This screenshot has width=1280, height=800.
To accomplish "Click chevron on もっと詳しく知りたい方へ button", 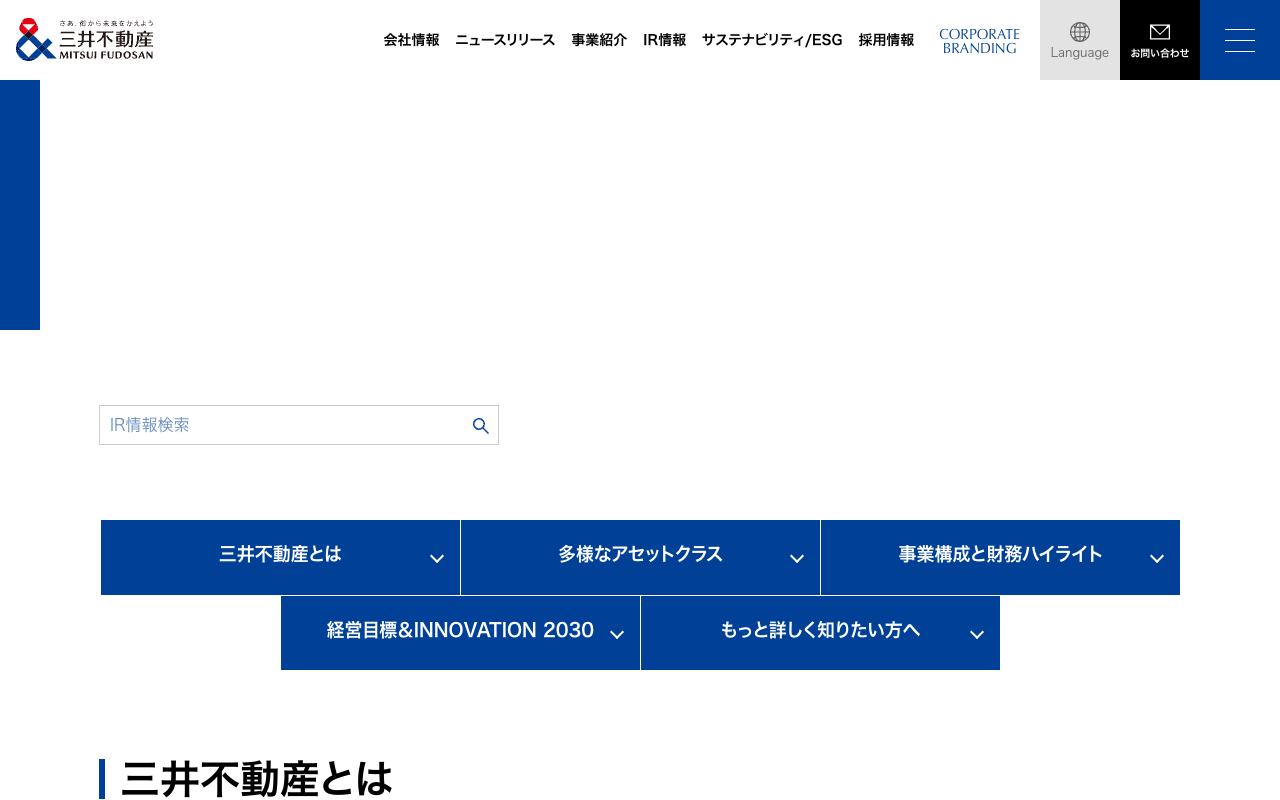I will tap(977, 635).
